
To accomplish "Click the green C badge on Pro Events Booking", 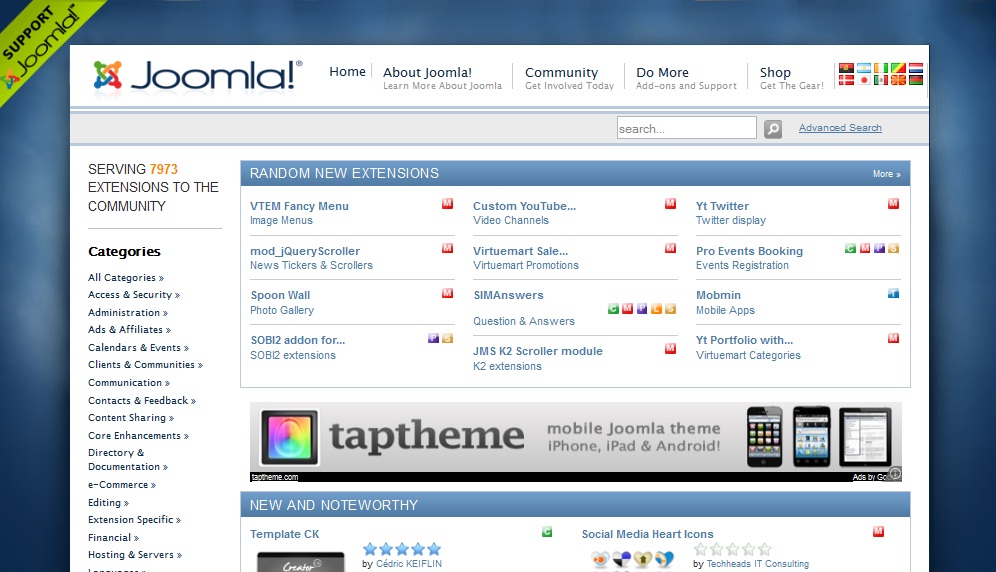I will 850,249.
